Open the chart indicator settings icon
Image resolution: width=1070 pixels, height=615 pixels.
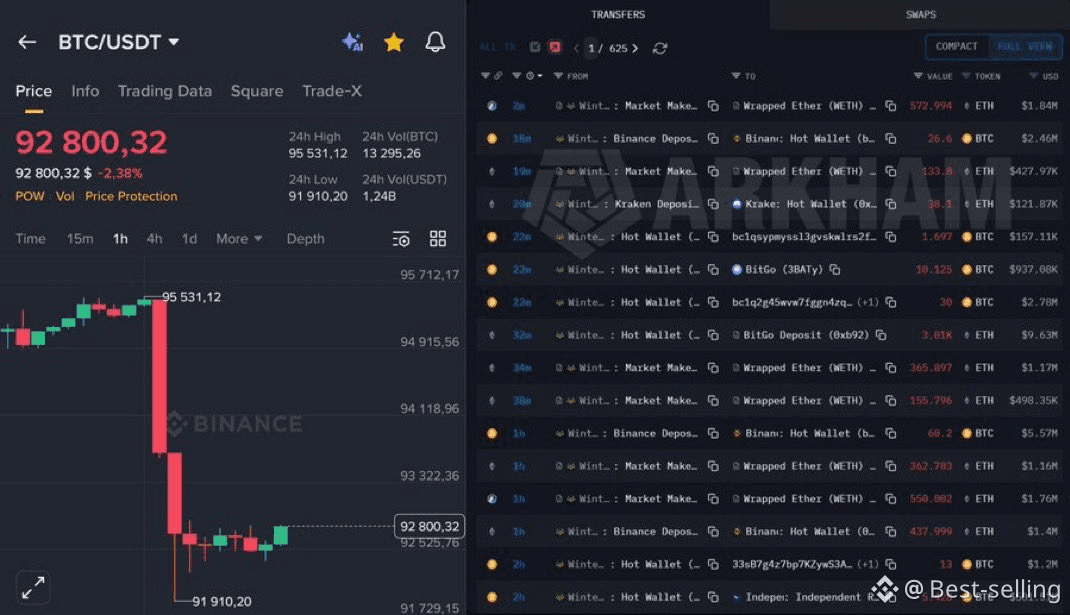[401, 239]
